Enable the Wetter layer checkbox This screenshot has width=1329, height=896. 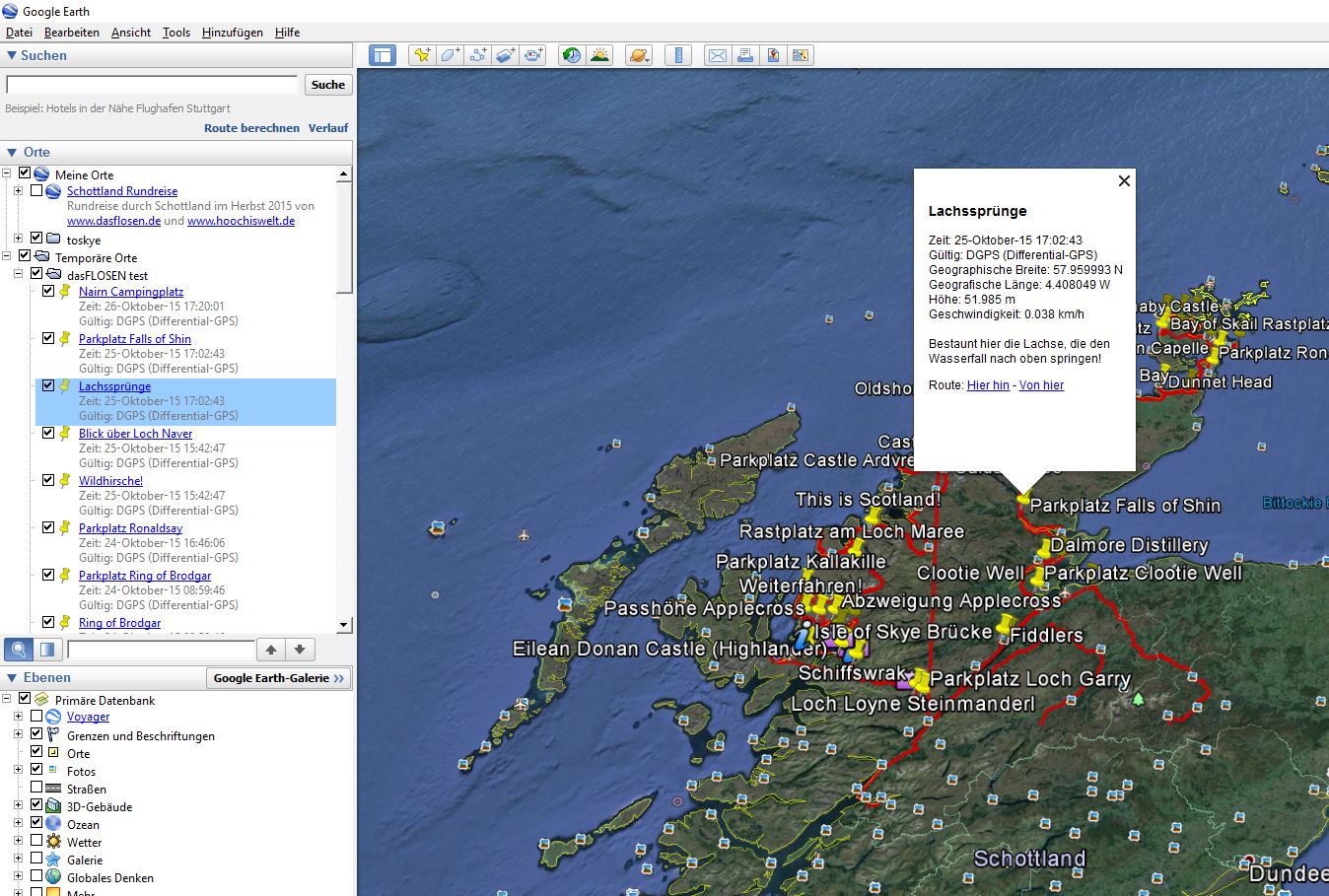36,842
